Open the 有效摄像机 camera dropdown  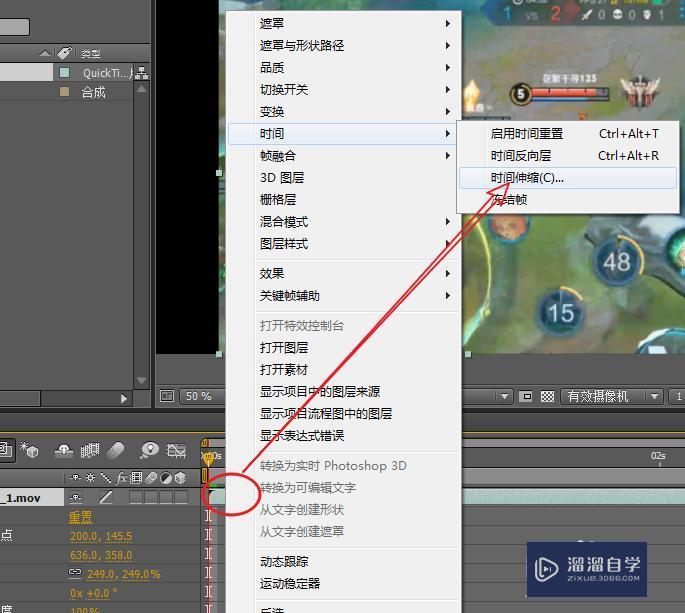click(611, 396)
